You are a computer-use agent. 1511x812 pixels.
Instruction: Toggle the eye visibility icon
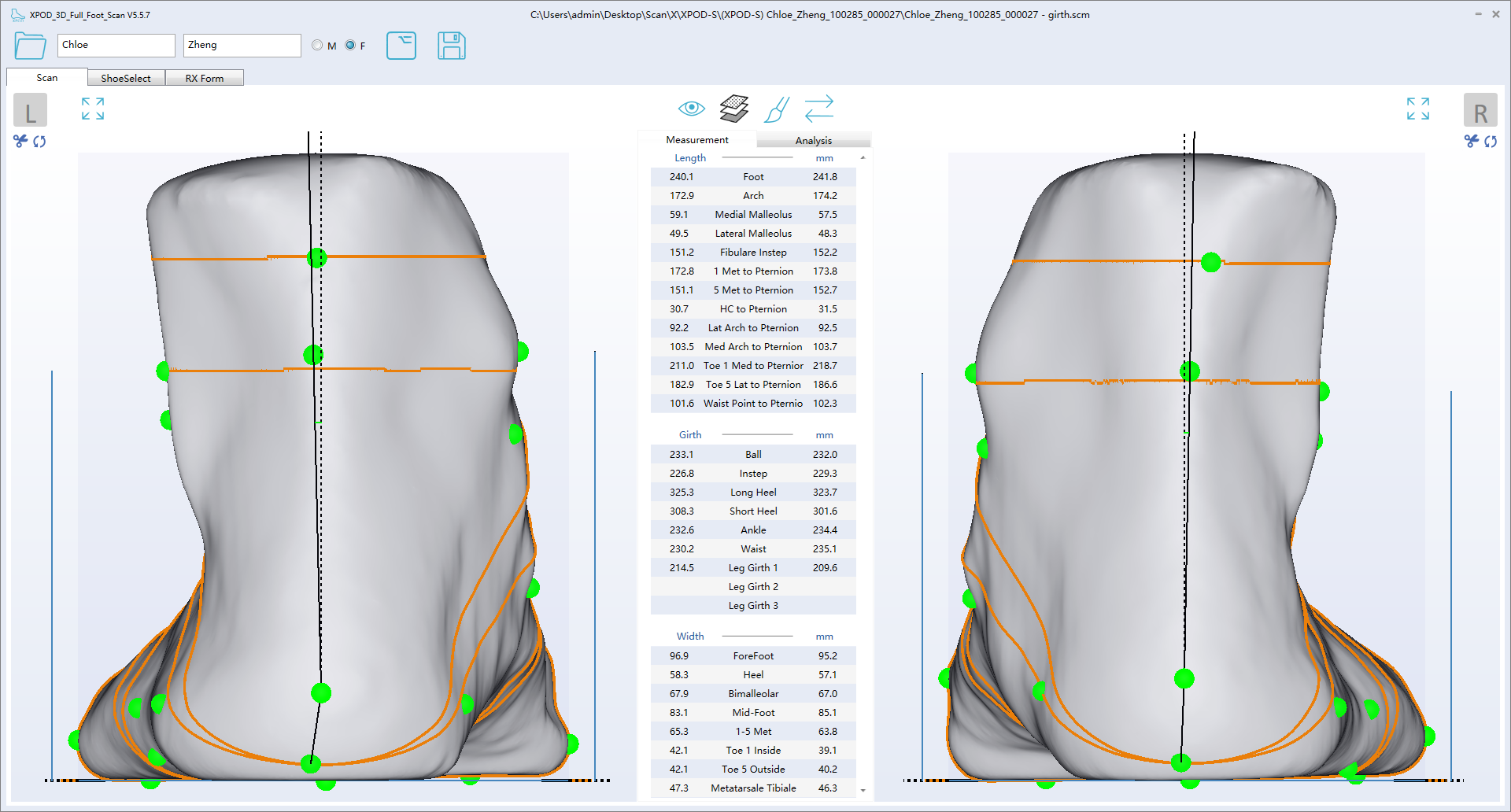pos(691,109)
